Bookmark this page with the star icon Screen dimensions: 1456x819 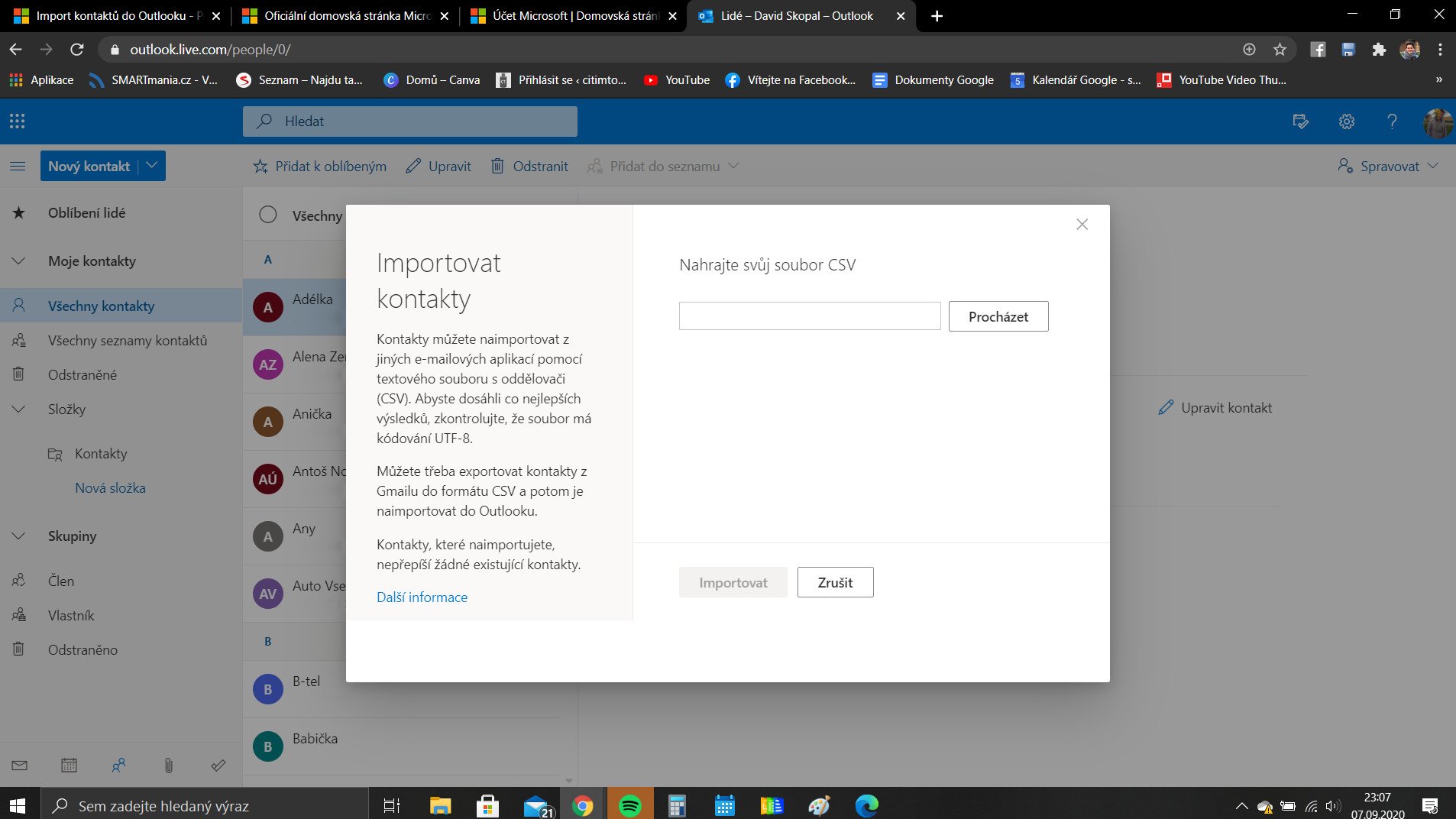[1280, 49]
